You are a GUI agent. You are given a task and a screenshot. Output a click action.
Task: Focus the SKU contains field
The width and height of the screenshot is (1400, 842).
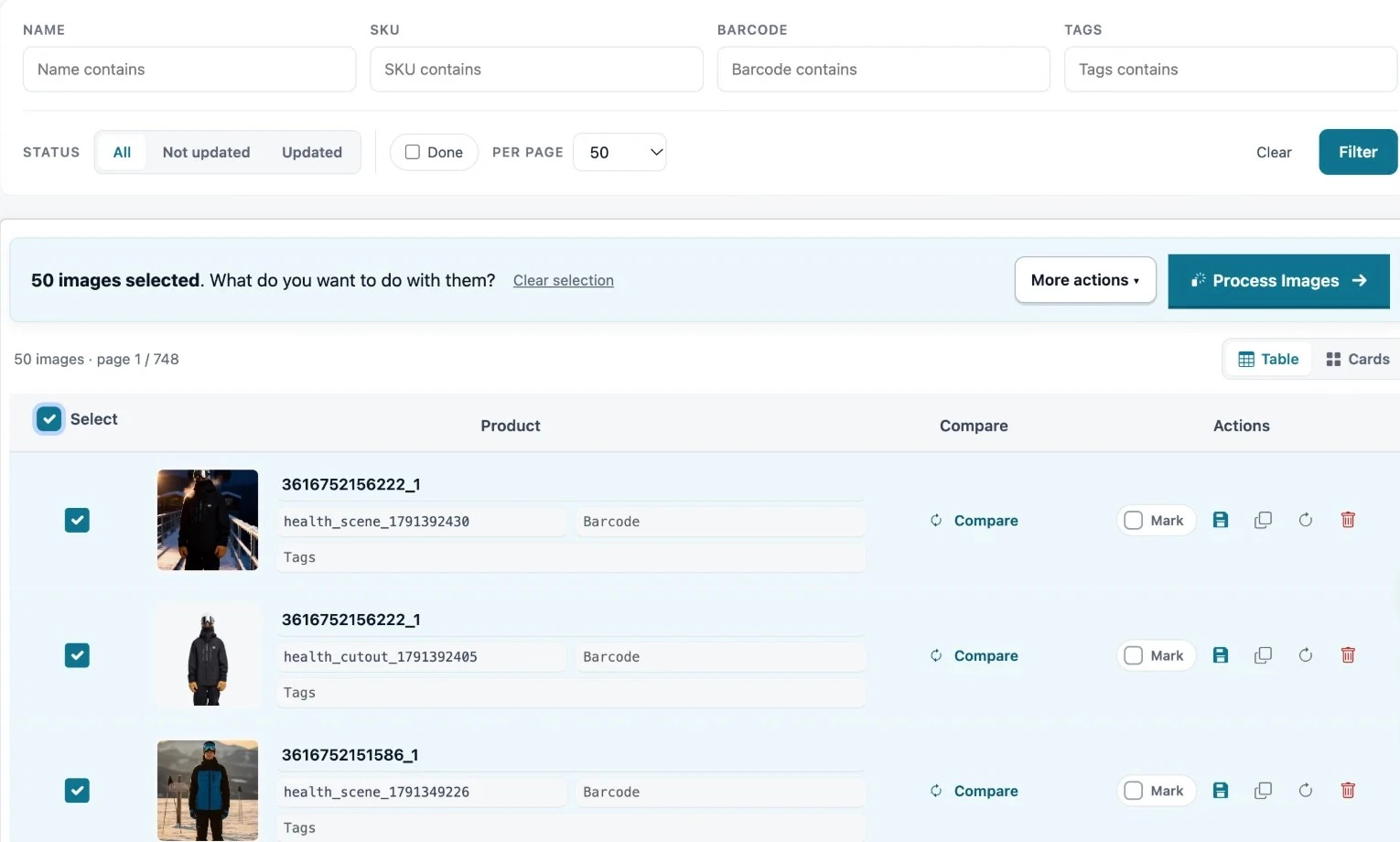[536, 70]
